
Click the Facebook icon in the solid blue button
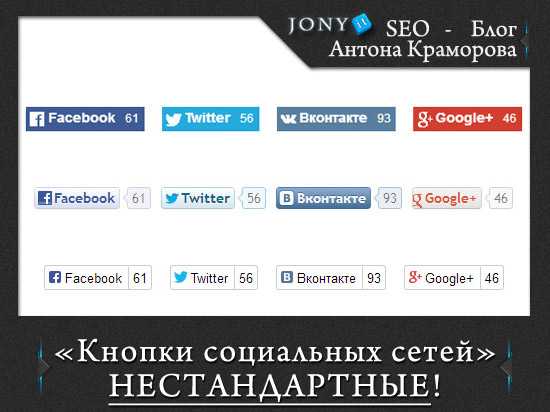pos(37,119)
